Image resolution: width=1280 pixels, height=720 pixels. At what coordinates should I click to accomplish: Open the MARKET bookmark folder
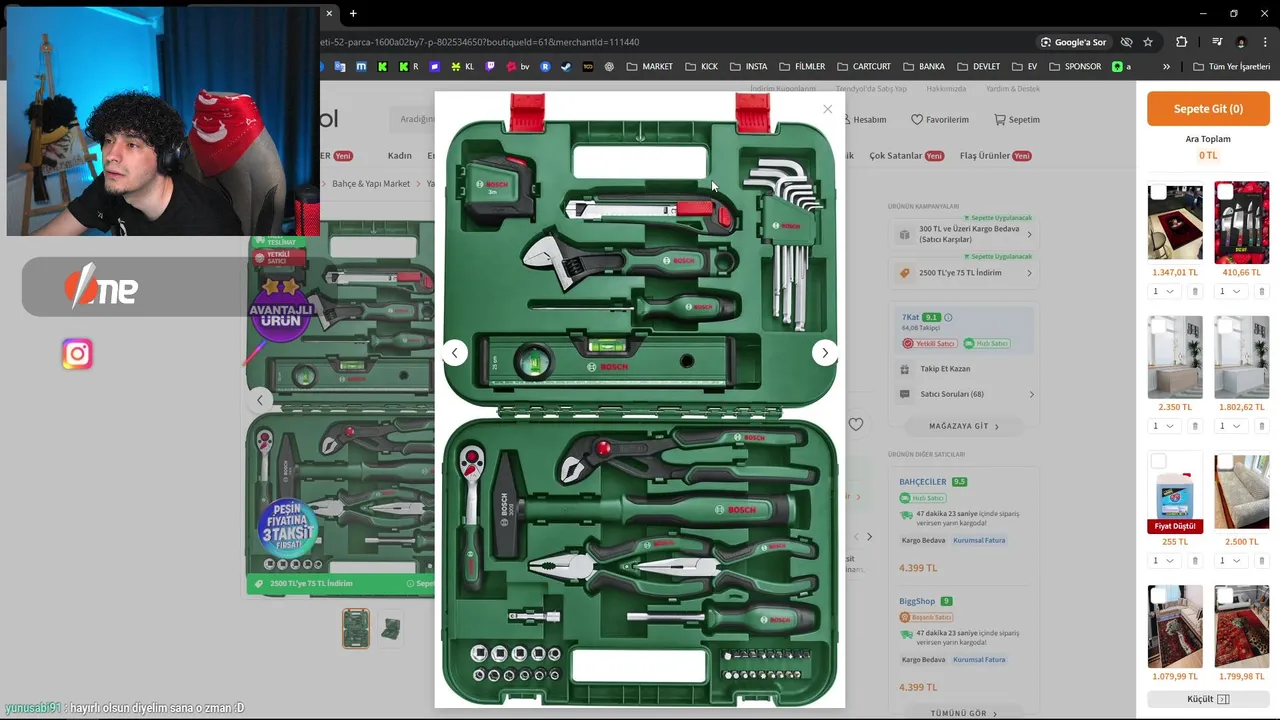click(649, 66)
